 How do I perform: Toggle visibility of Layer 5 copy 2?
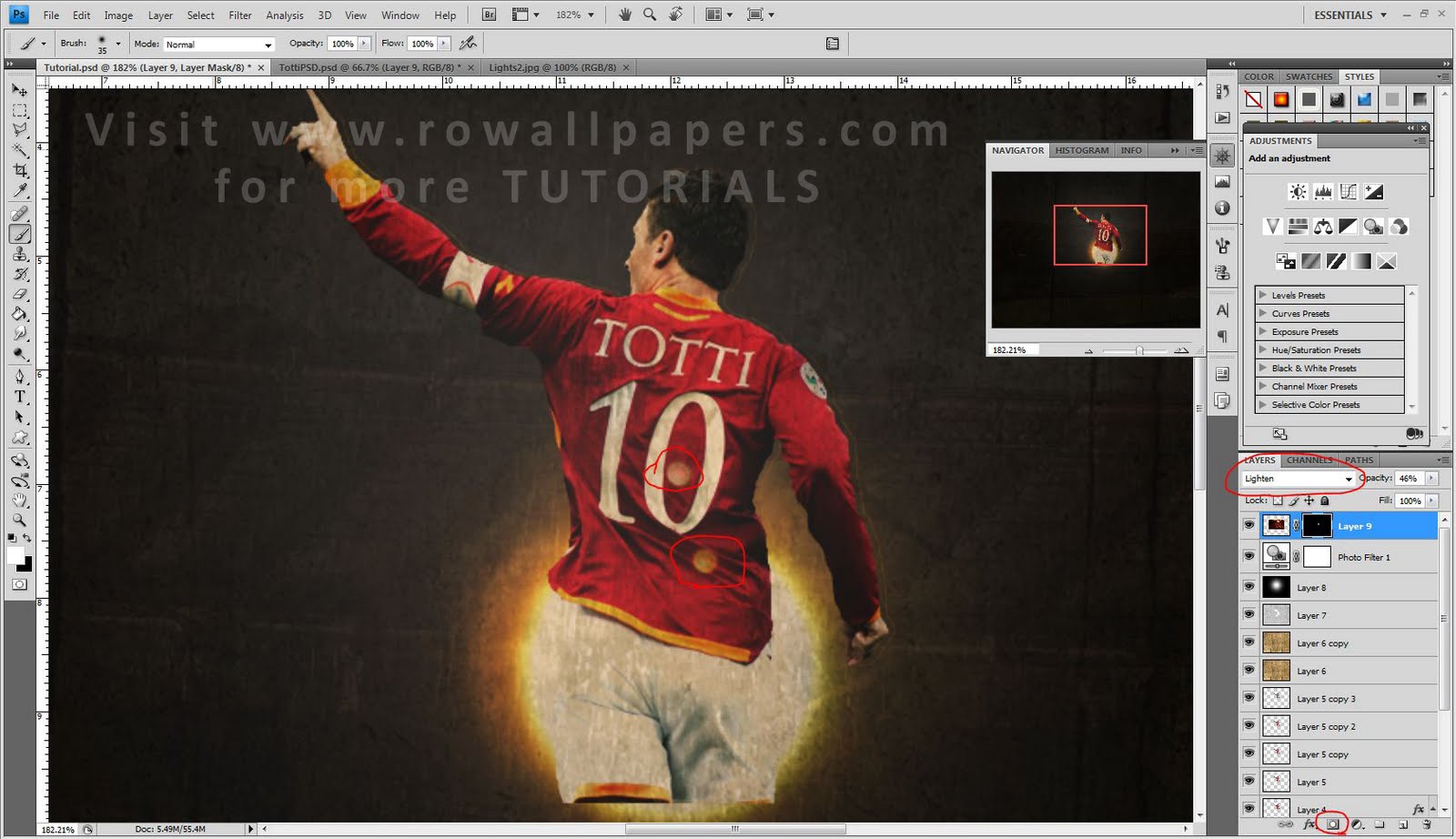pyautogui.click(x=1249, y=726)
